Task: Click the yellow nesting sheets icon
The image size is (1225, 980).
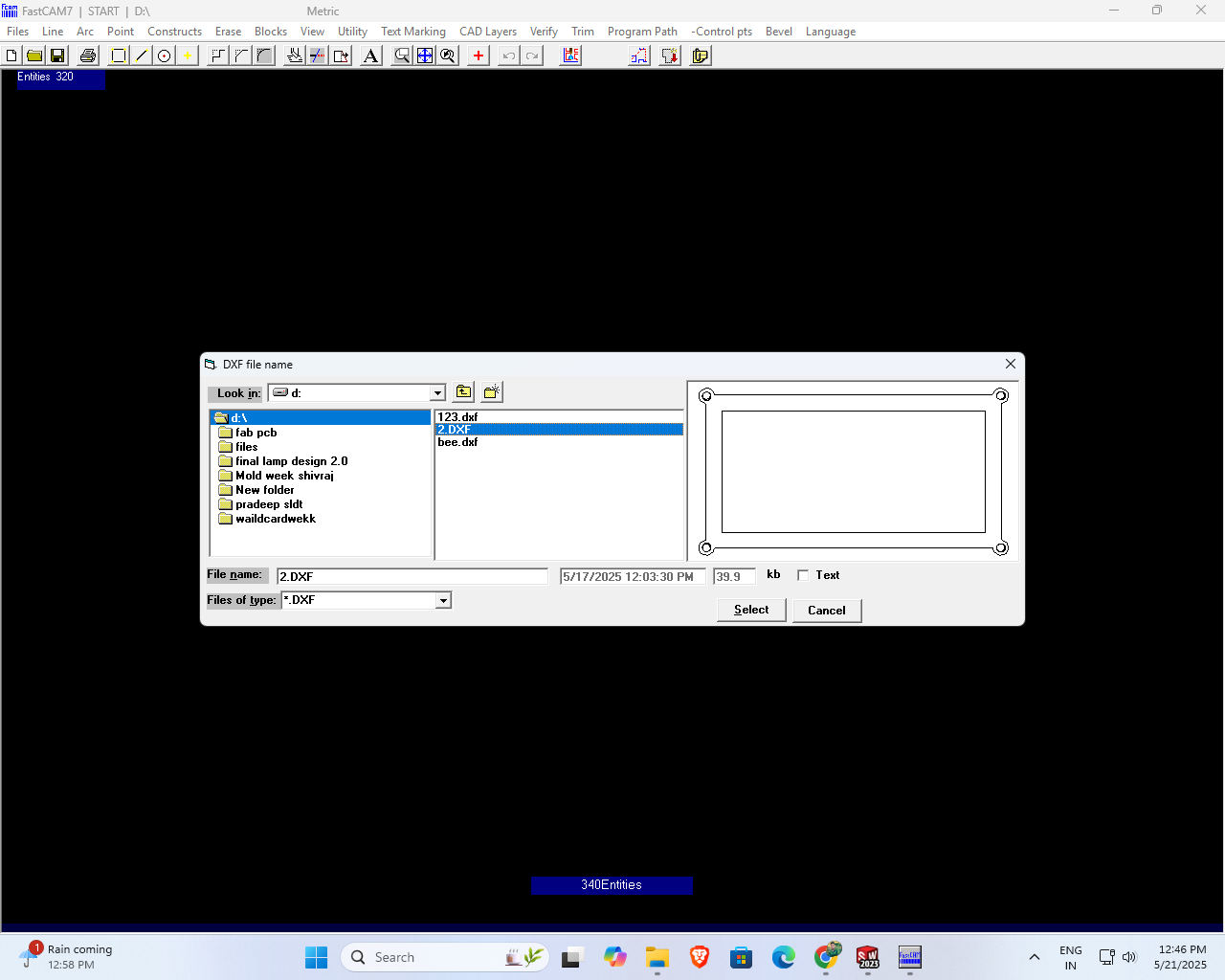Action: [701, 56]
